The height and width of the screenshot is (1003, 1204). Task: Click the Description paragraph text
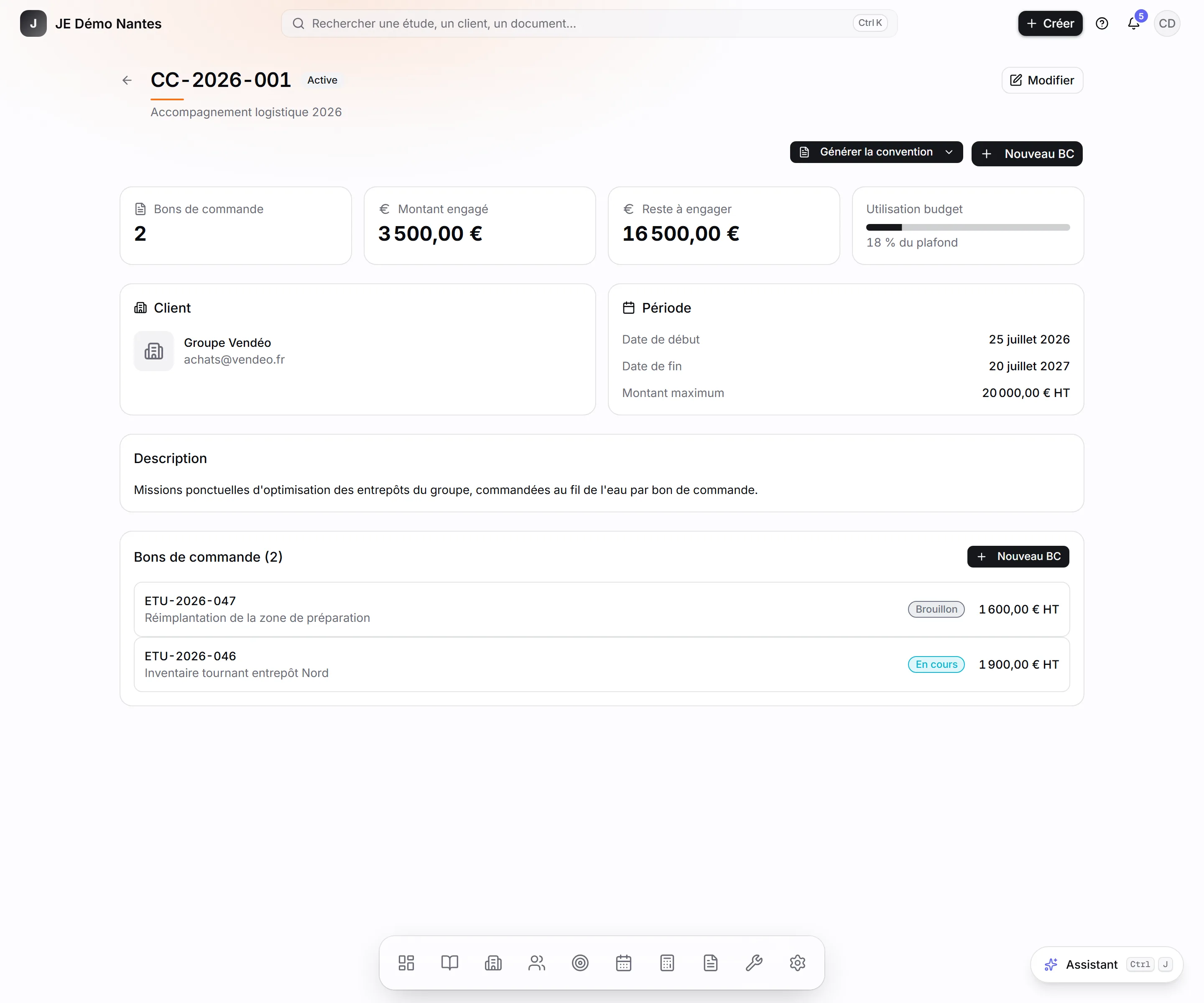446,490
